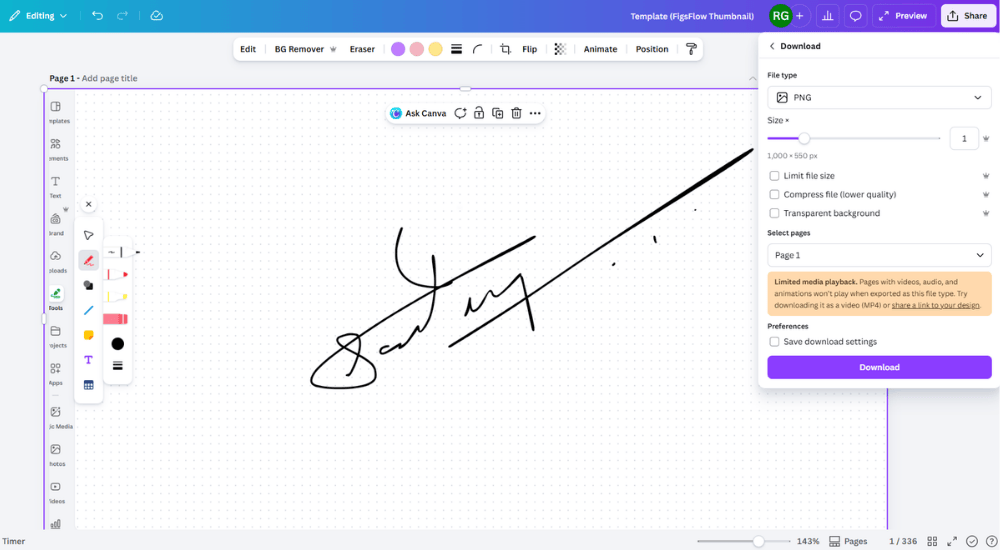
Task: Enable Transparent background checkbox
Action: point(774,213)
